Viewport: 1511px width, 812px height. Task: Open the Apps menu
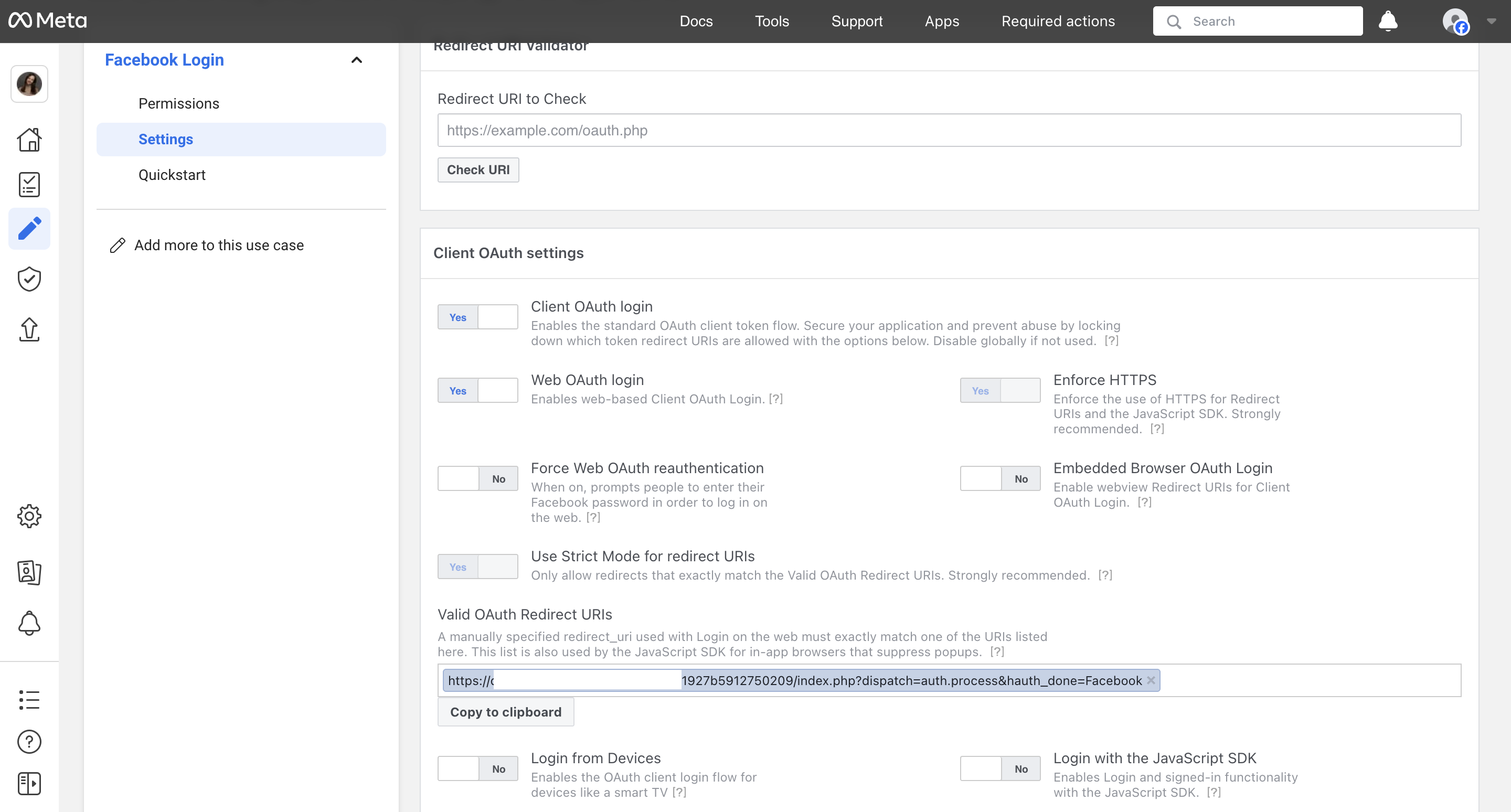point(942,21)
